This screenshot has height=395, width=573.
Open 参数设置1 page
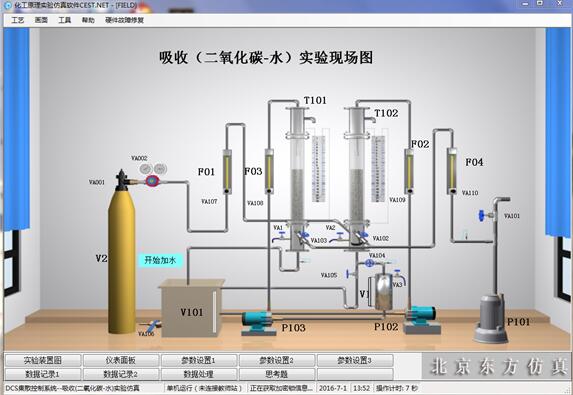click(x=198, y=360)
